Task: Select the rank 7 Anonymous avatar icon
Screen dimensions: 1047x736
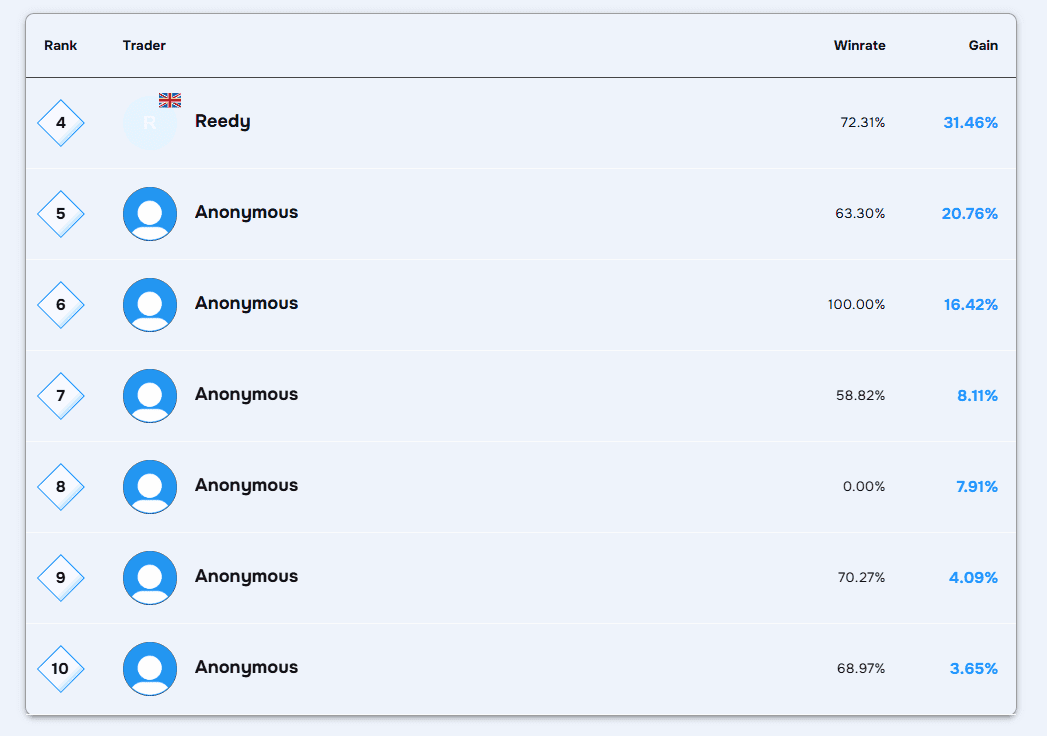Action: 149,395
